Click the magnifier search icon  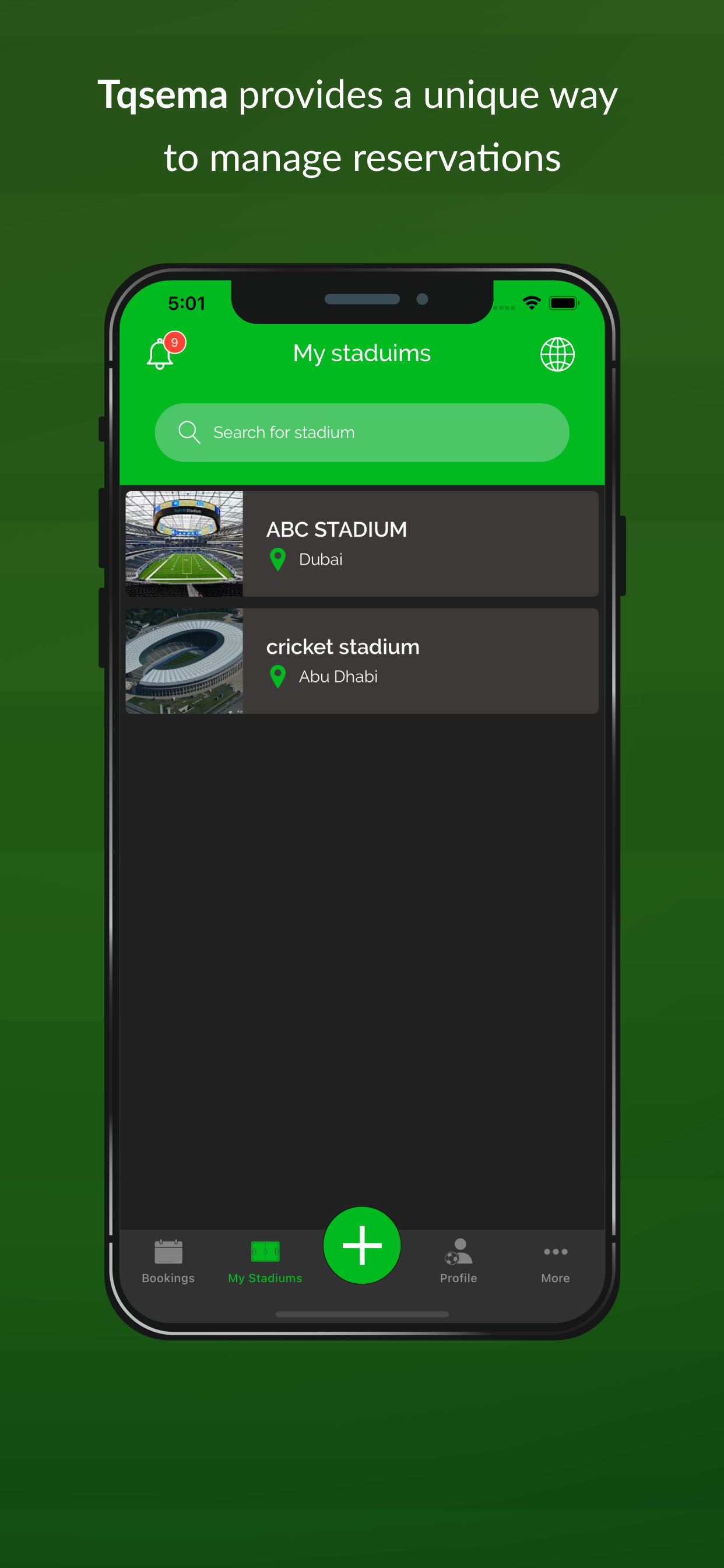tap(189, 432)
